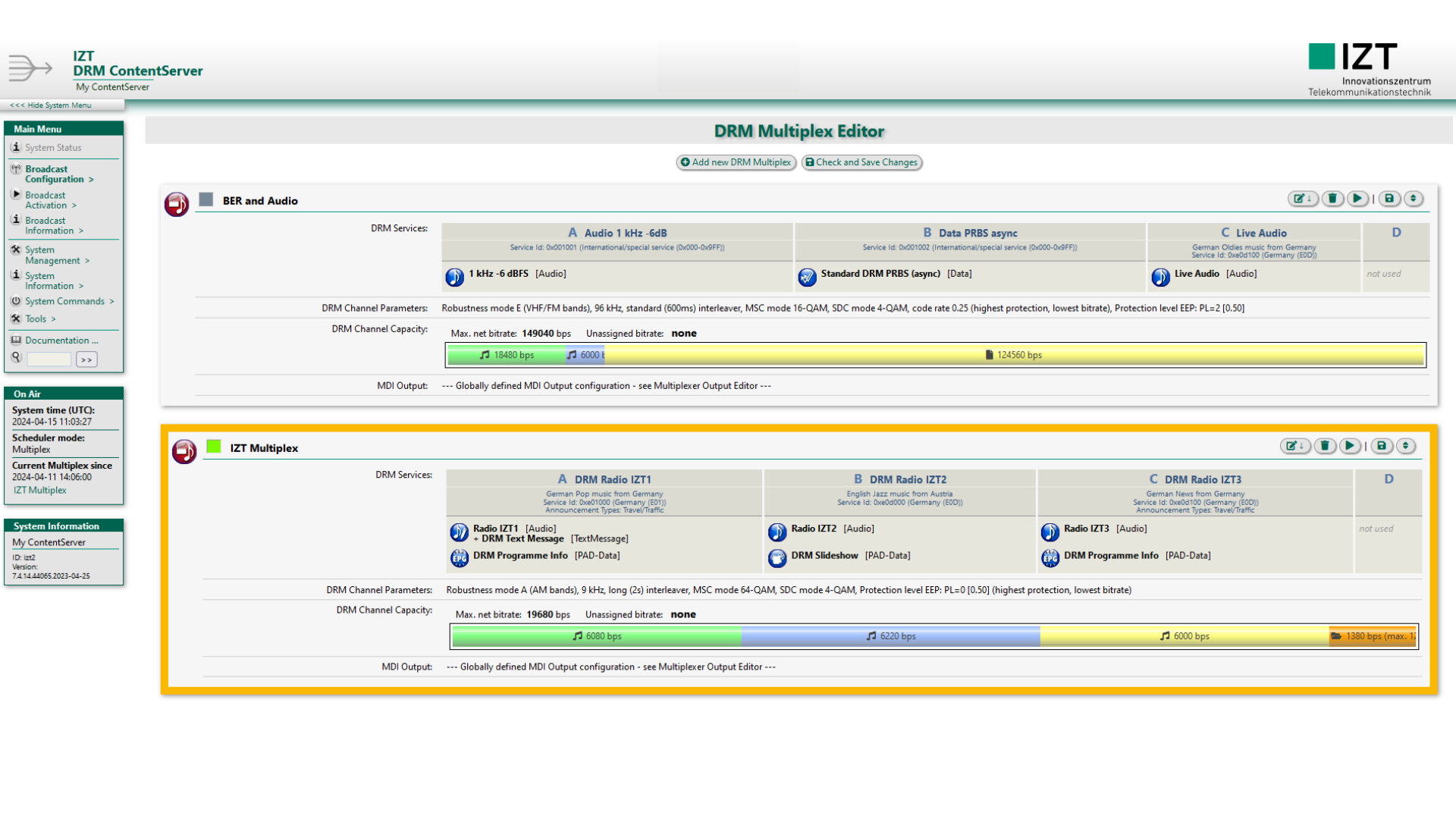The width and height of the screenshot is (1456, 819).
Task: Click Check and Save Changes button
Action: [x=861, y=162]
